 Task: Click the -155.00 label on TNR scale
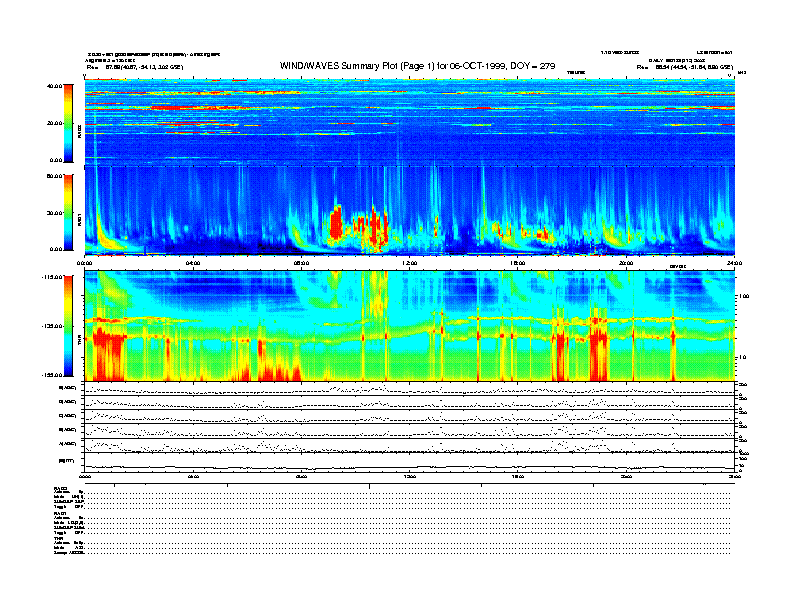[x=52, y=375]
